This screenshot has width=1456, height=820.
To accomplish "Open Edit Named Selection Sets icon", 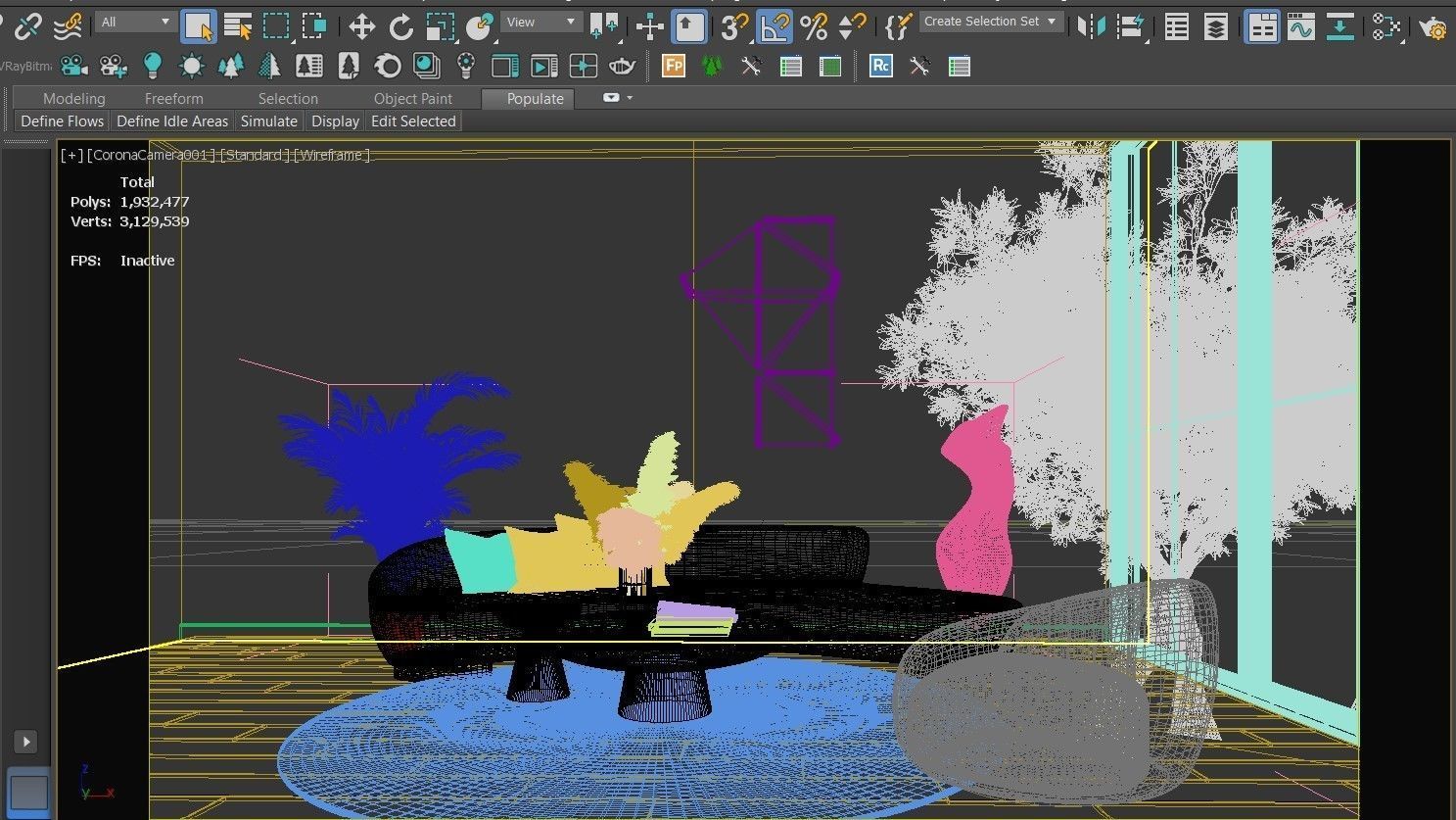I will pyautogui.click(x=899, y=26).
